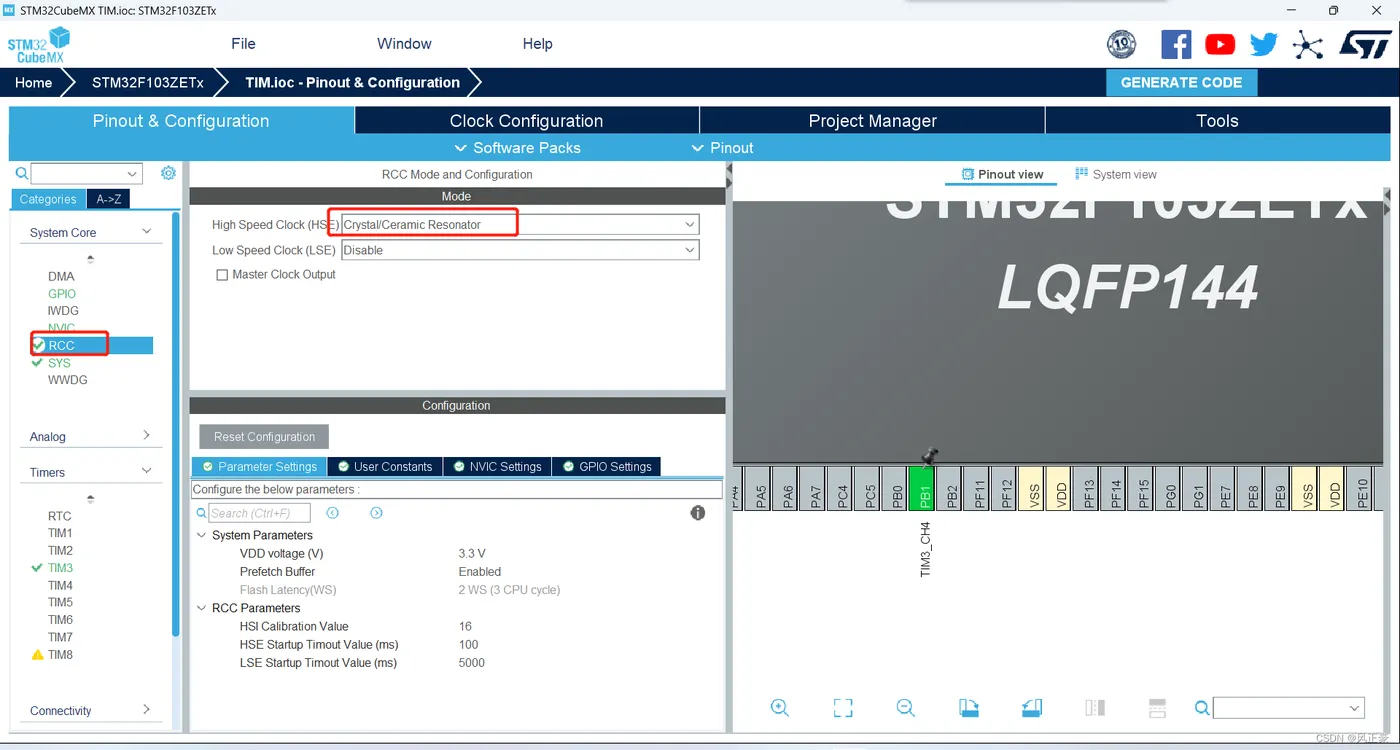Click the greyed vertical split icon
Viewport: 1400px width, 750px height.
tap(1095, 708)
